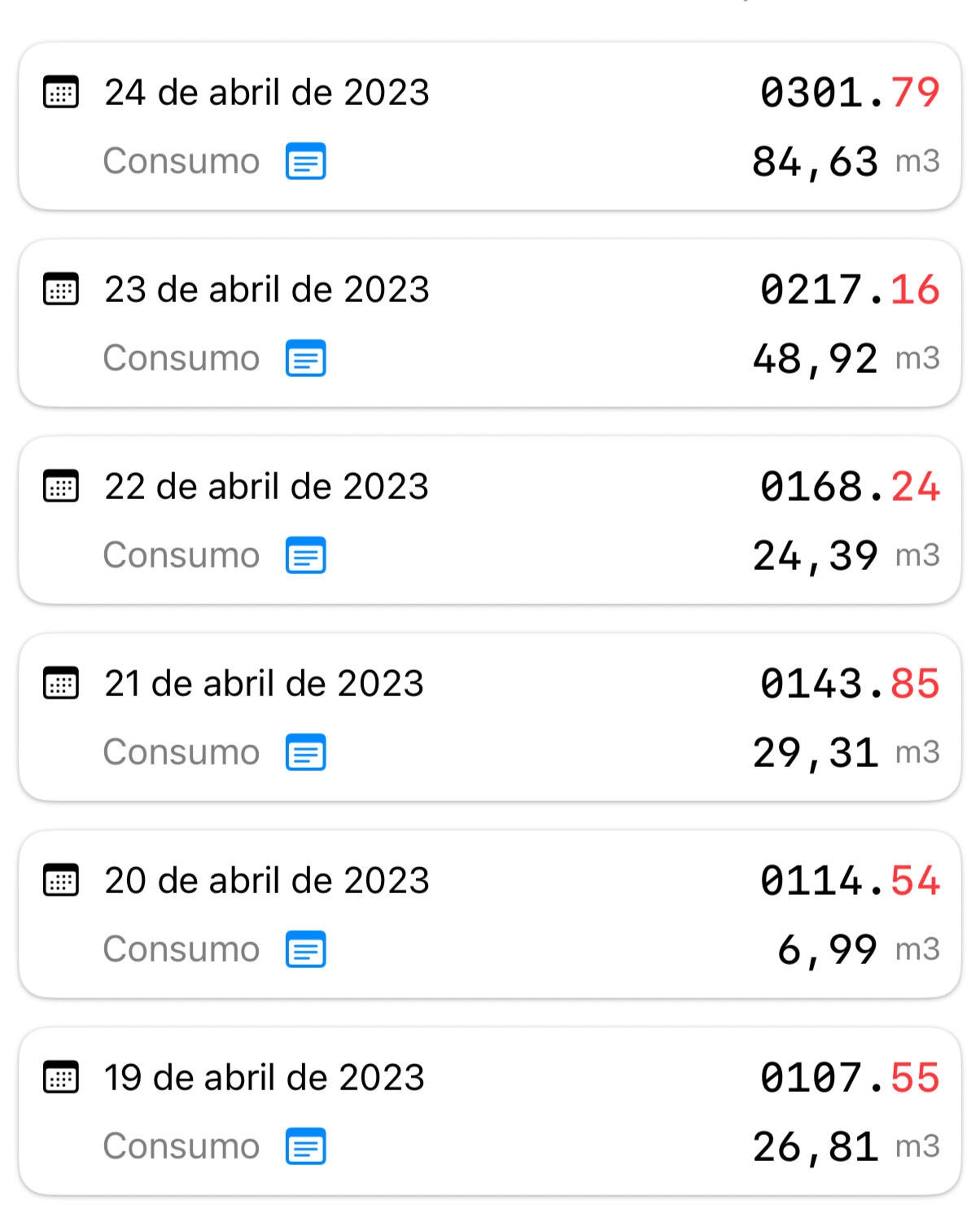Click the calendar icon for 23 de abril
Screen dimensions: 980x1205
[61, 289]
